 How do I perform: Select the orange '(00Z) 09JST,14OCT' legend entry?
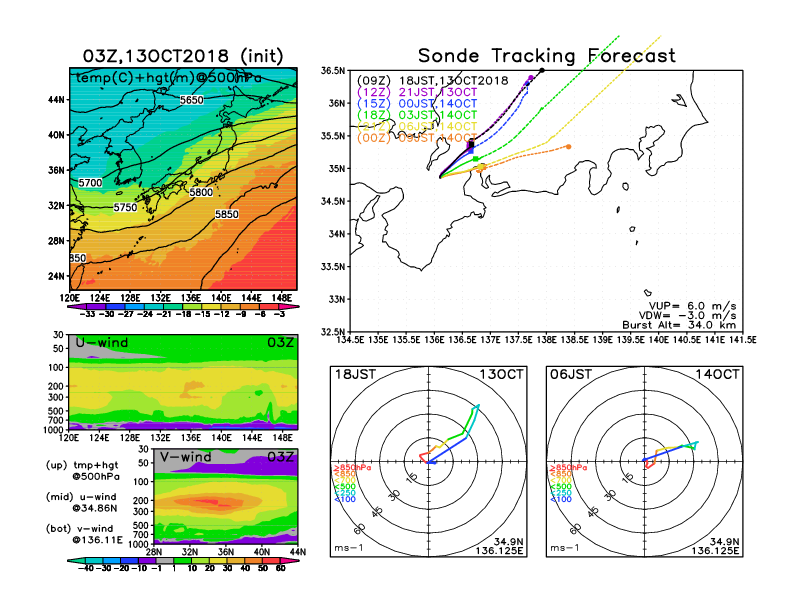[x=417, y=138]
